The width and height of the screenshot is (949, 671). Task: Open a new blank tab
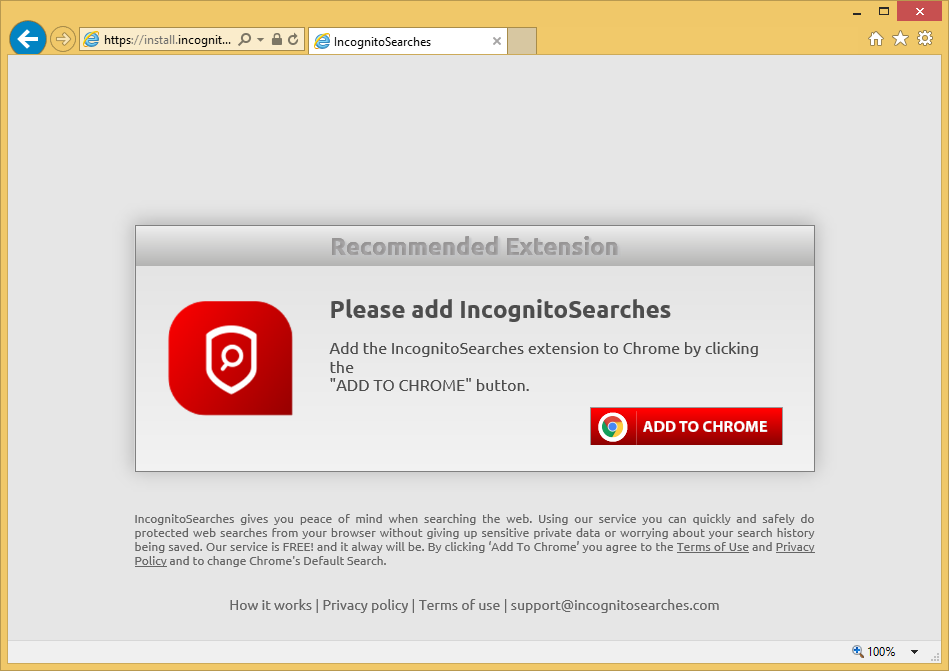(522, 41)
